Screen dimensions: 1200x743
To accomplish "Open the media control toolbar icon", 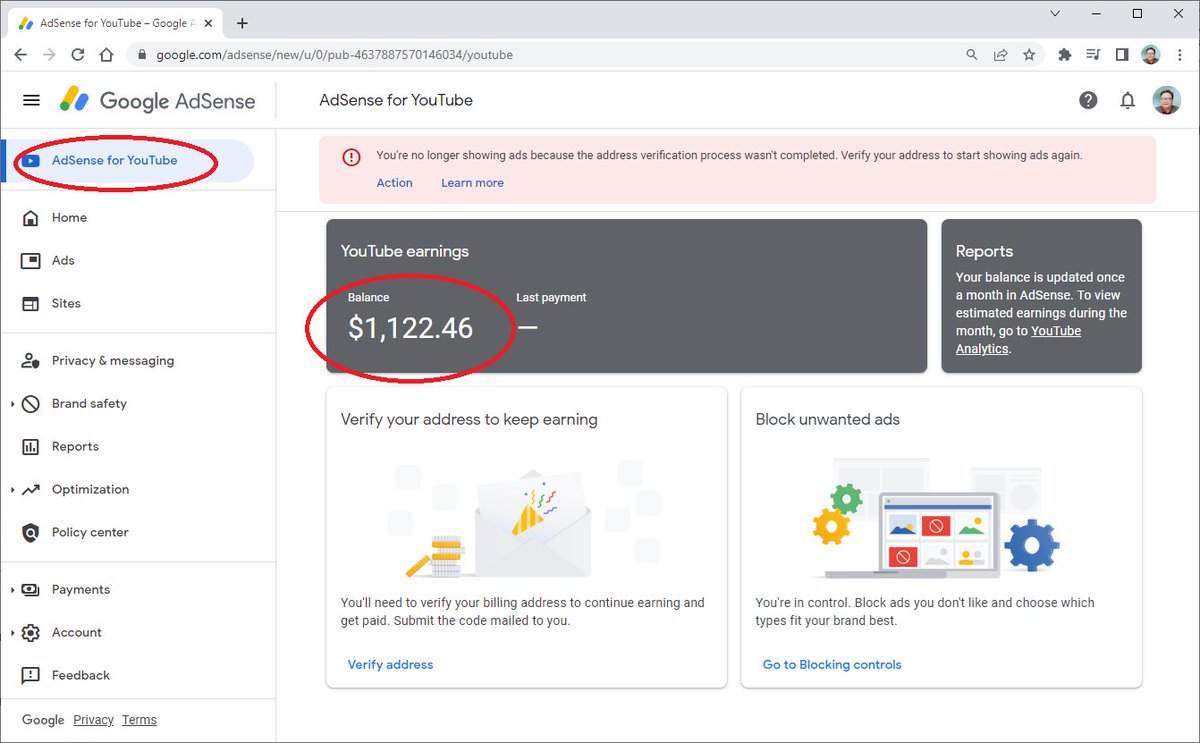I will pos(1093,55).
